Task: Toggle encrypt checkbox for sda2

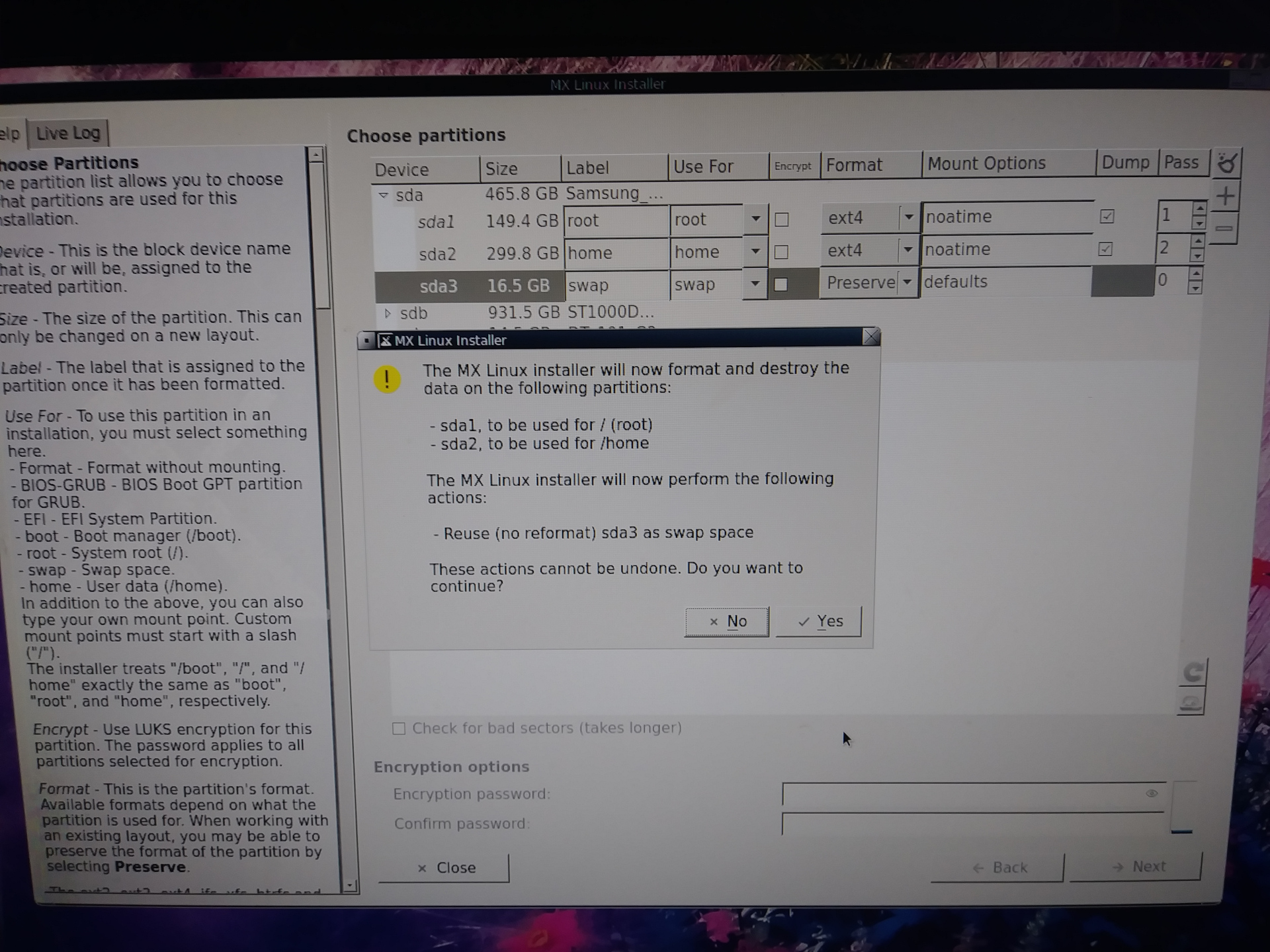Action: tap(781, 252)
